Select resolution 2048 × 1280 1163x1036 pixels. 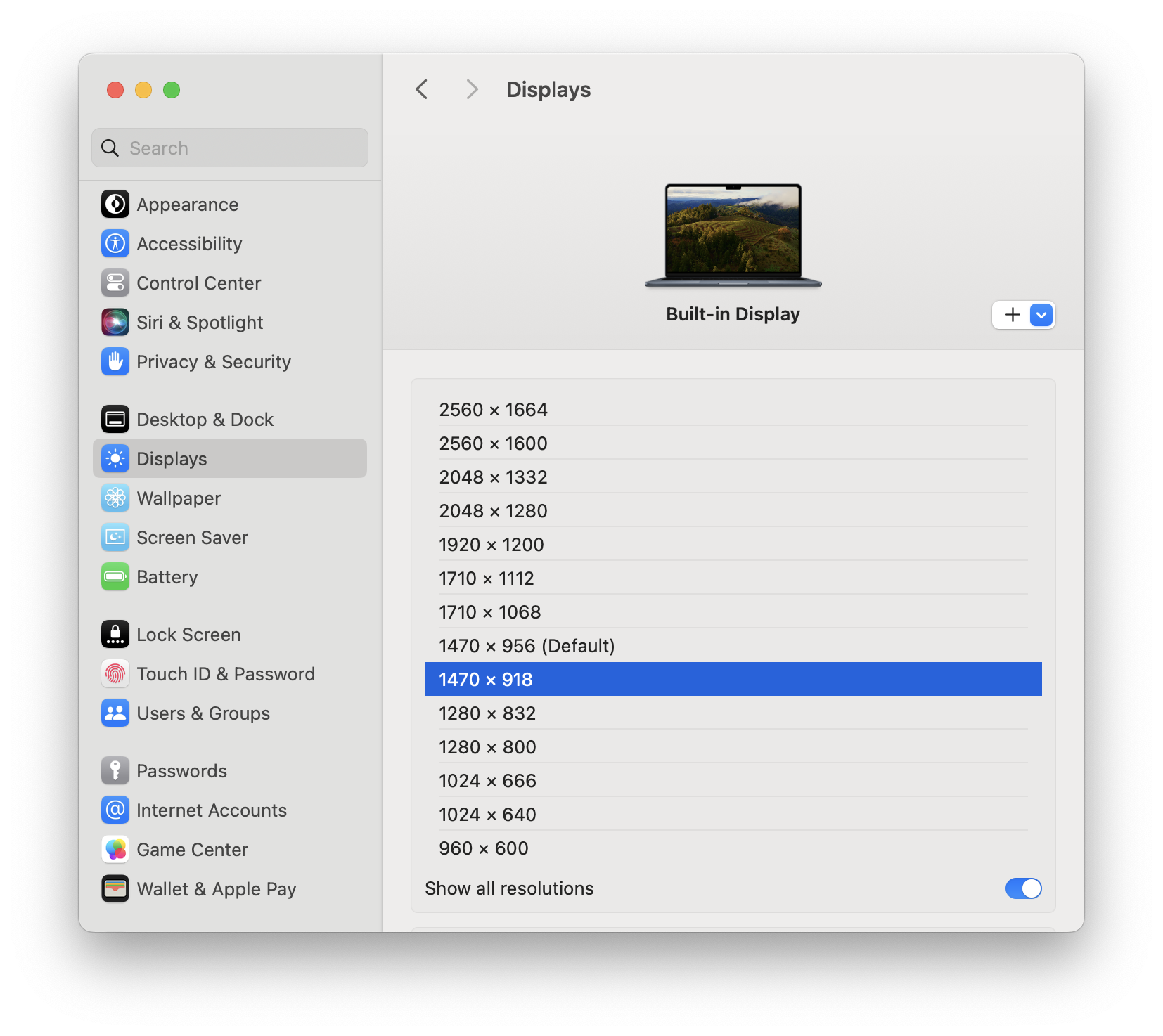(x=733, y=511)
